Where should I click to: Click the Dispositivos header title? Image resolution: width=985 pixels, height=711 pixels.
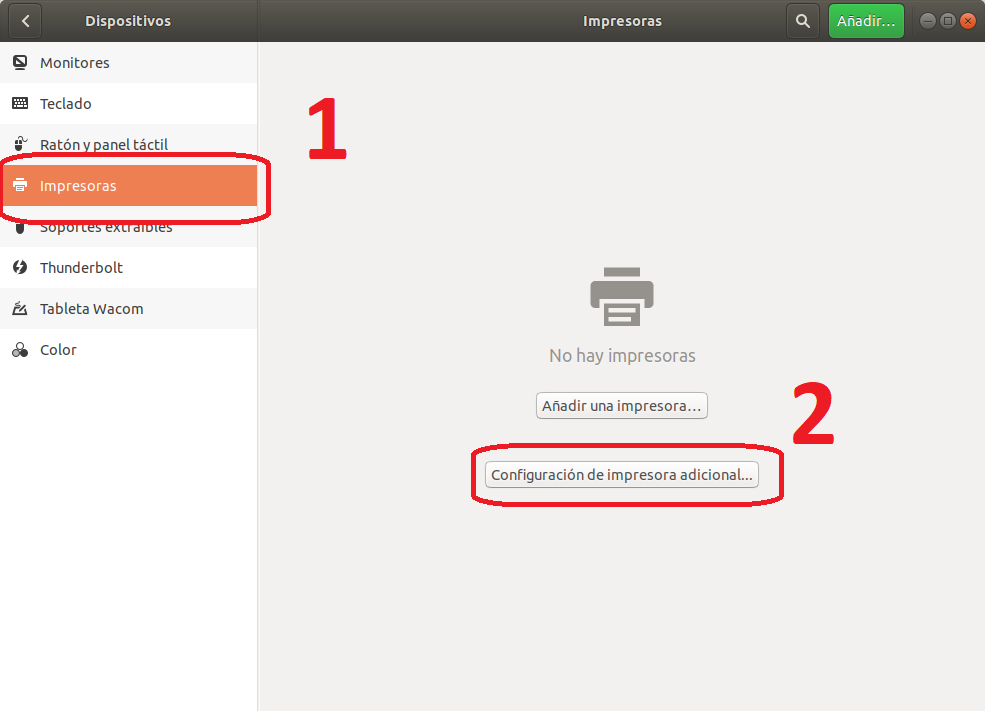[x=128, y=21]
